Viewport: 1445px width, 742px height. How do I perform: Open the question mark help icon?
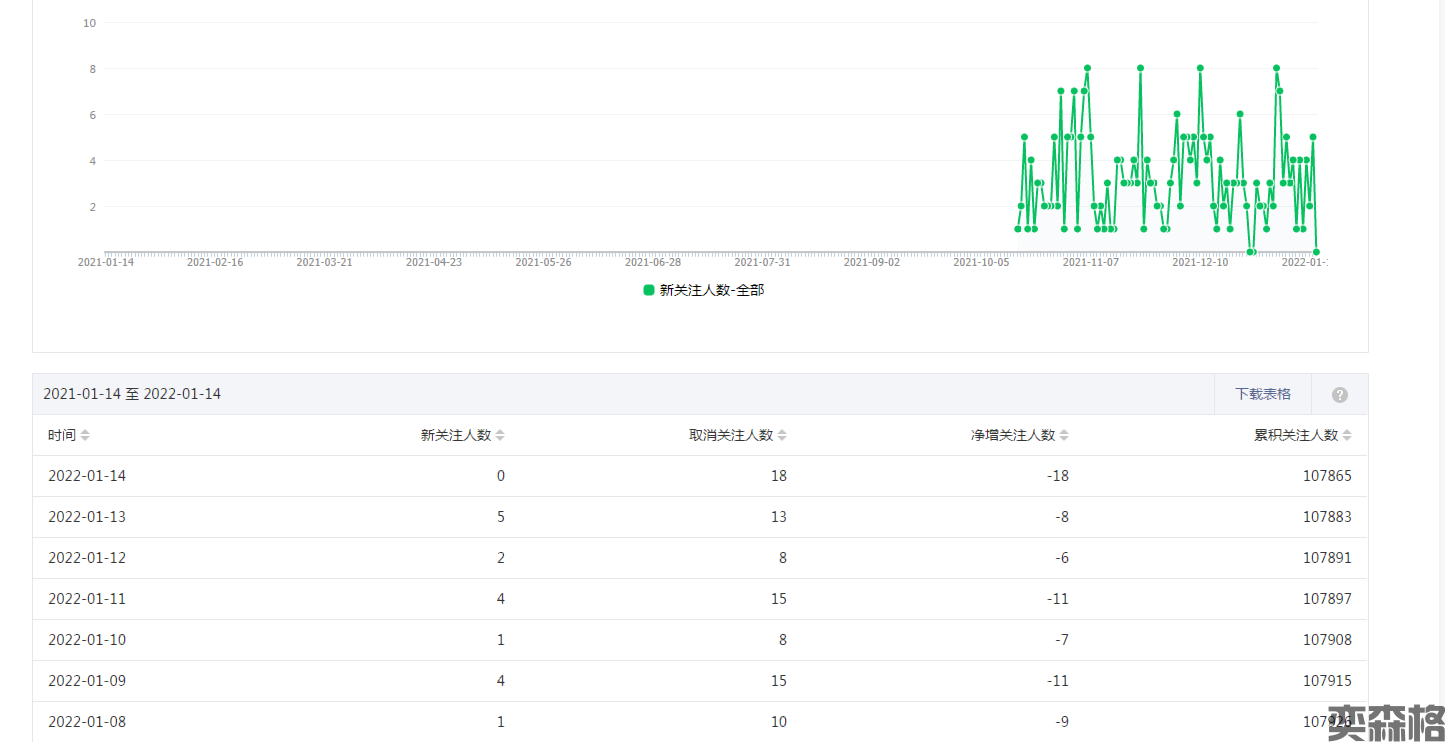1340,395
